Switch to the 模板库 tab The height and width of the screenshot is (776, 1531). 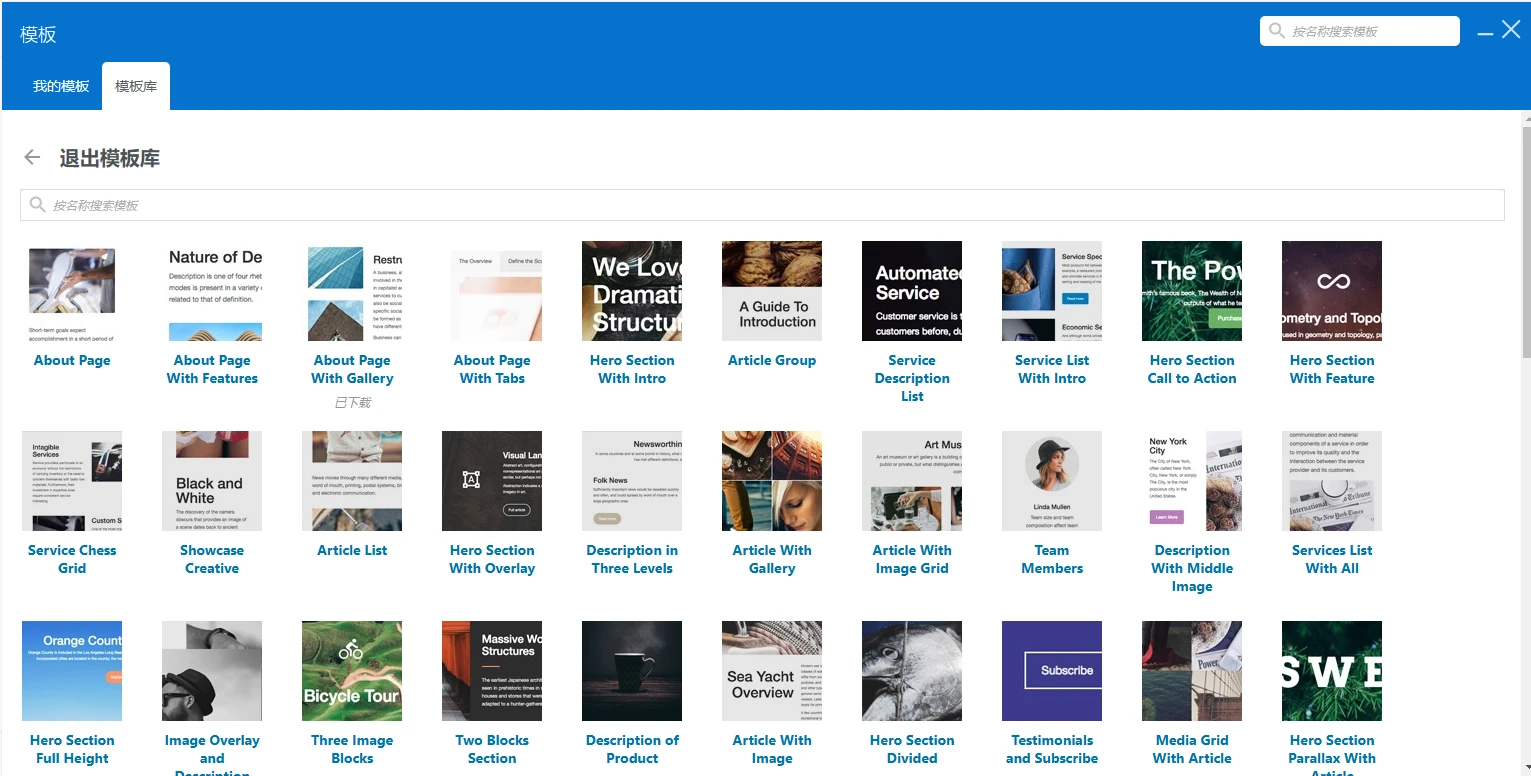[x=135, y=85]
